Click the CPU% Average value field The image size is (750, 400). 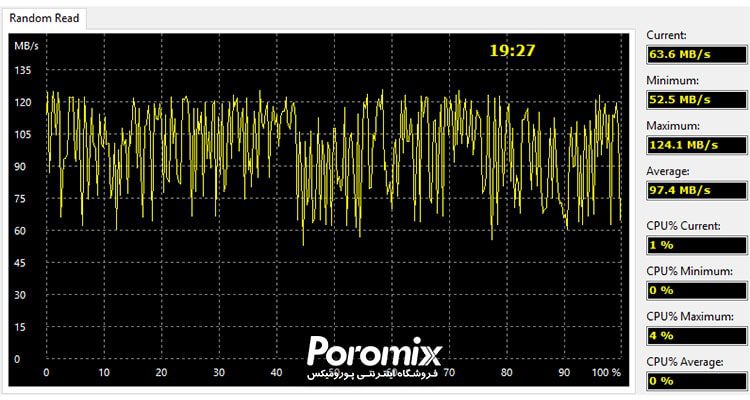coord(696,381)
